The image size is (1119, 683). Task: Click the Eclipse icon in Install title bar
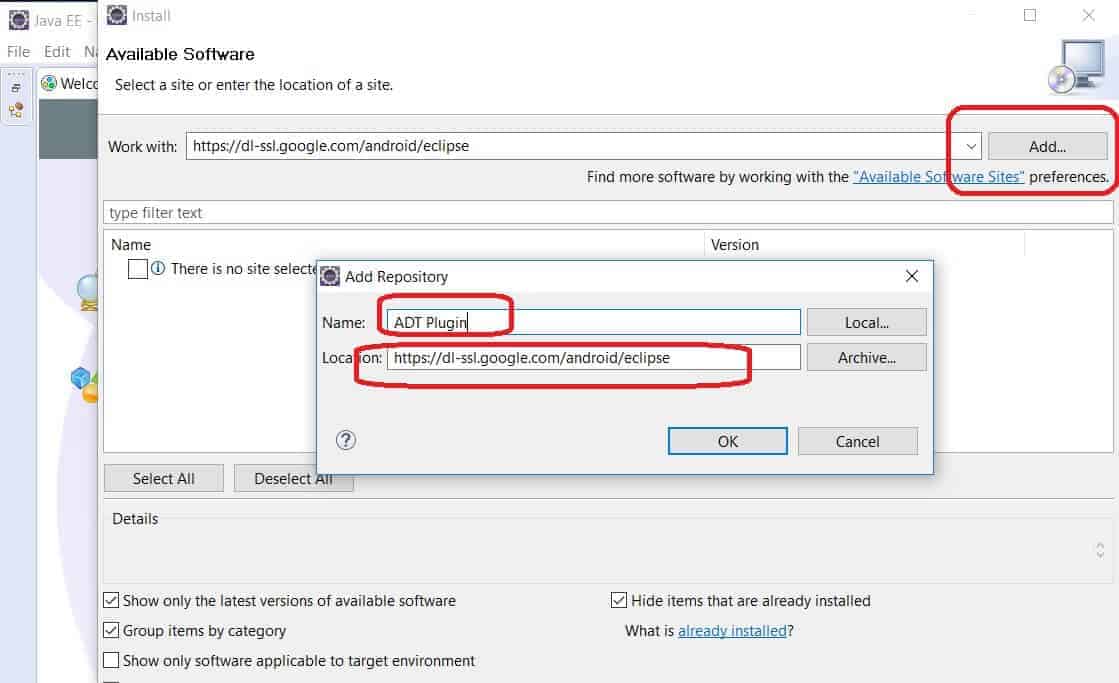coord(116,15)
